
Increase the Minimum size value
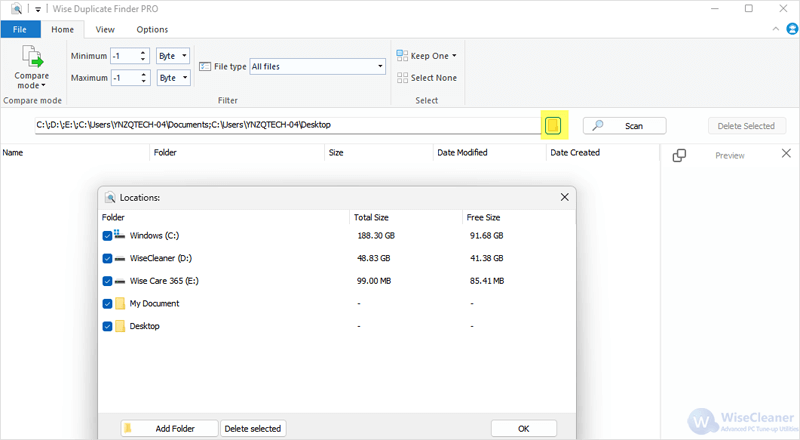pyautogui.click(x=143, y=52)
